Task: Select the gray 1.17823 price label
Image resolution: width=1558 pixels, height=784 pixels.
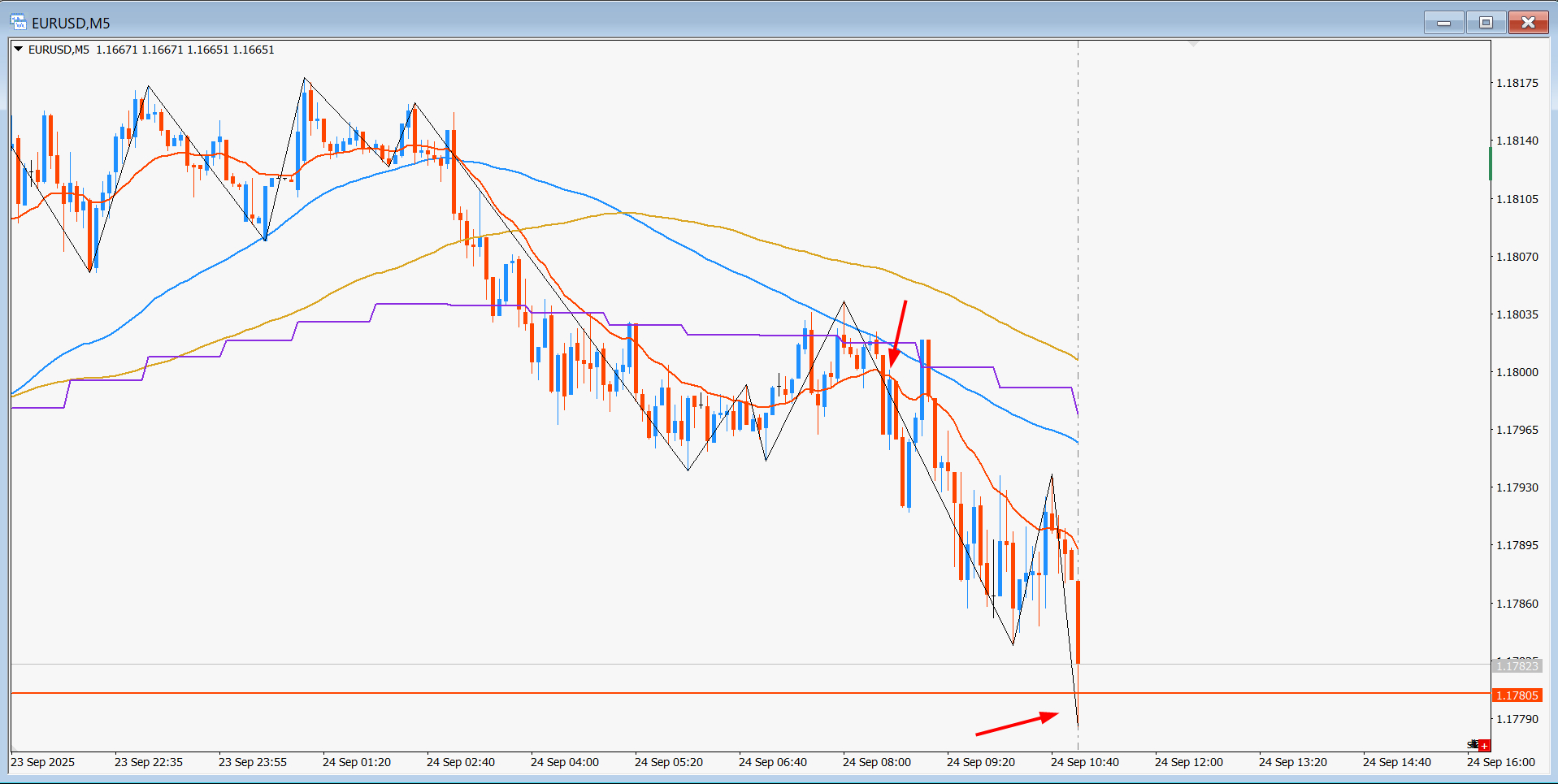Action: 1517,666
